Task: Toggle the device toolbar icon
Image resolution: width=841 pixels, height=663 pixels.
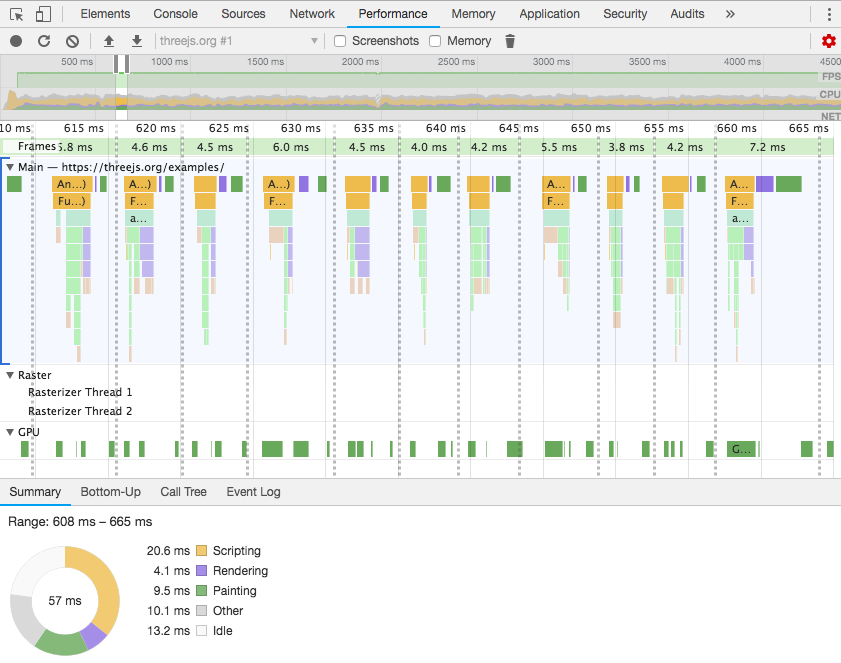Action: pos(43,14)
